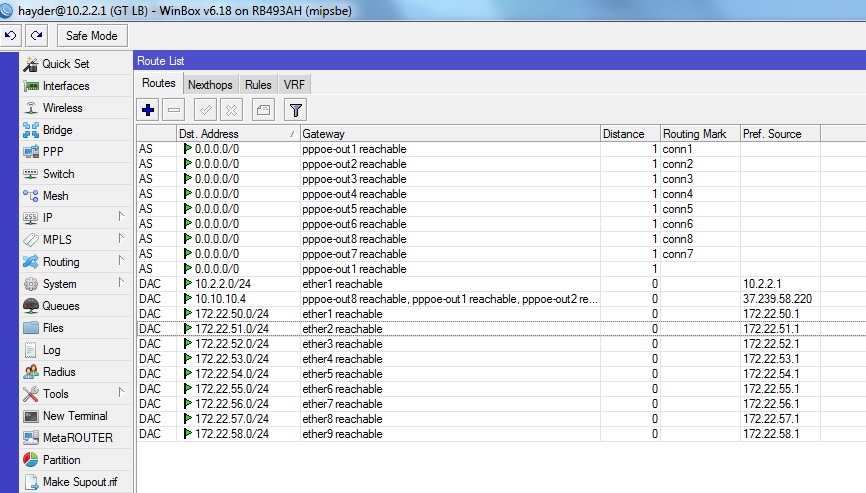Expand the Routing submenu arrow
Screen dimensions: 866x493
(x=121, y=261)
